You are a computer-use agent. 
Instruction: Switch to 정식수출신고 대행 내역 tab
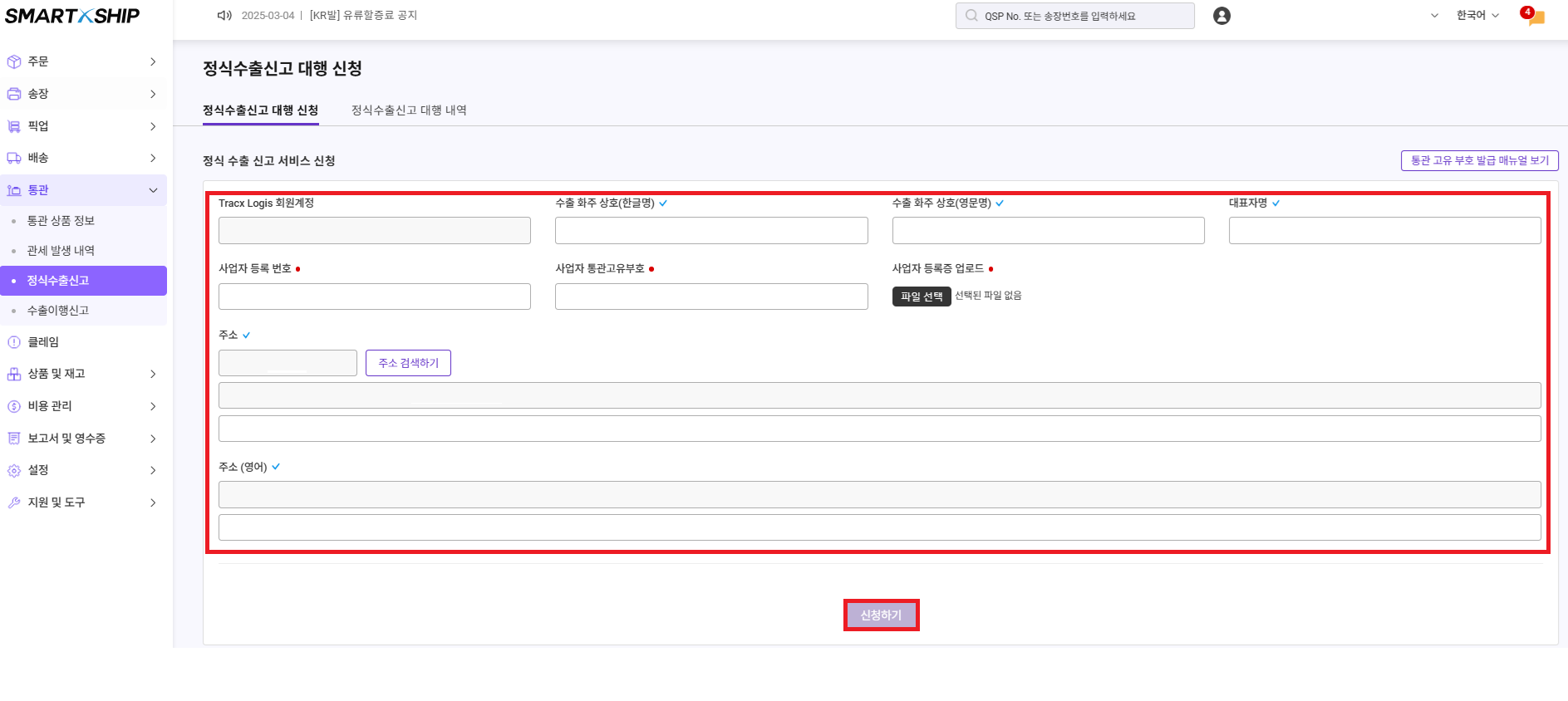tap(409, 110)
